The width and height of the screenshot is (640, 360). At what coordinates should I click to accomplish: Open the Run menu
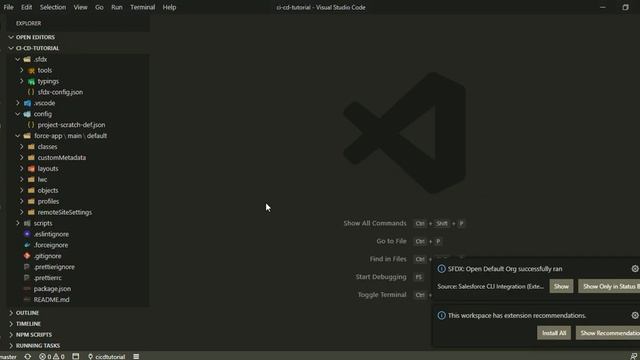117,7
